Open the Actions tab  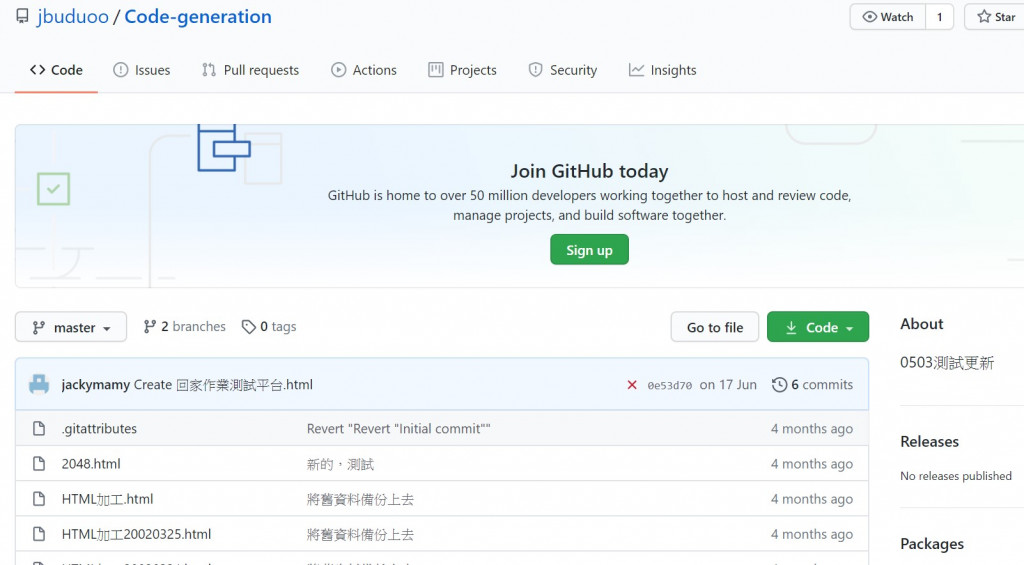(364, 70)
